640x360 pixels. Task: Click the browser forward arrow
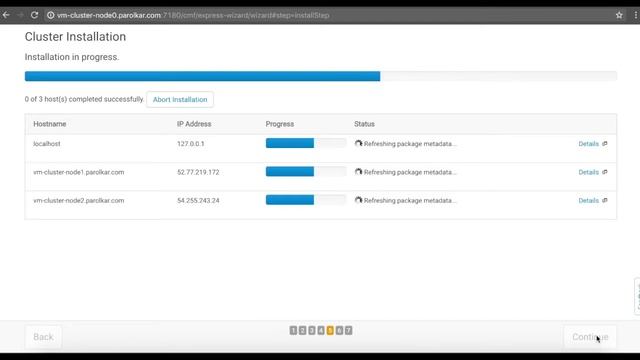click(x=20, y=15)
